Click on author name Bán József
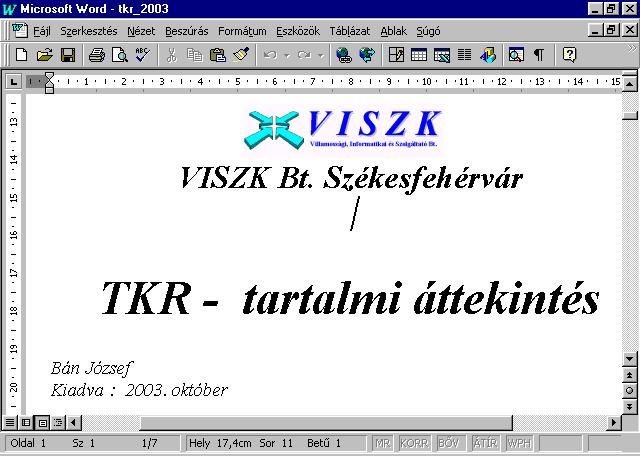 (92, 368)
